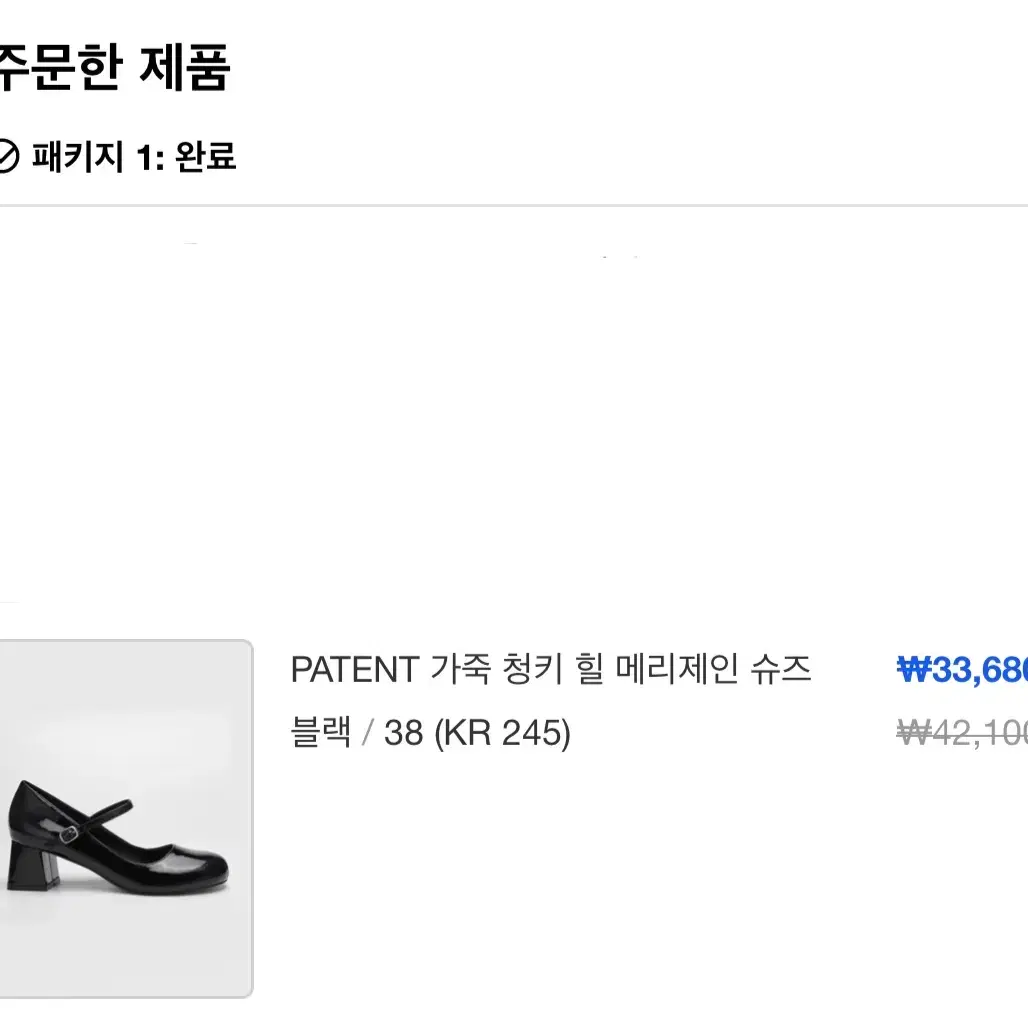
Task: Click the struck-through price ₩42,100
Action: pos(962,733)
